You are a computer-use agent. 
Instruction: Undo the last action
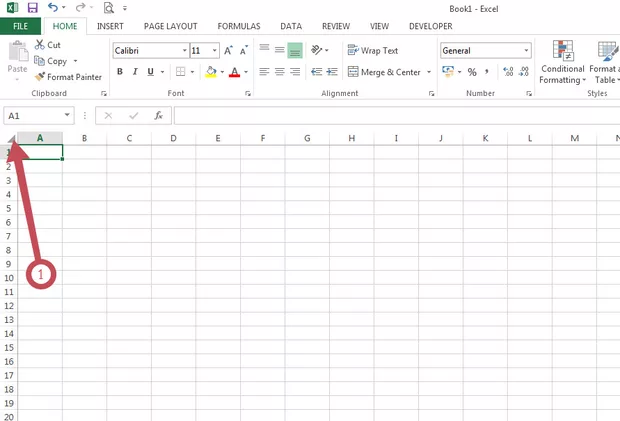(x=53, y=7)
